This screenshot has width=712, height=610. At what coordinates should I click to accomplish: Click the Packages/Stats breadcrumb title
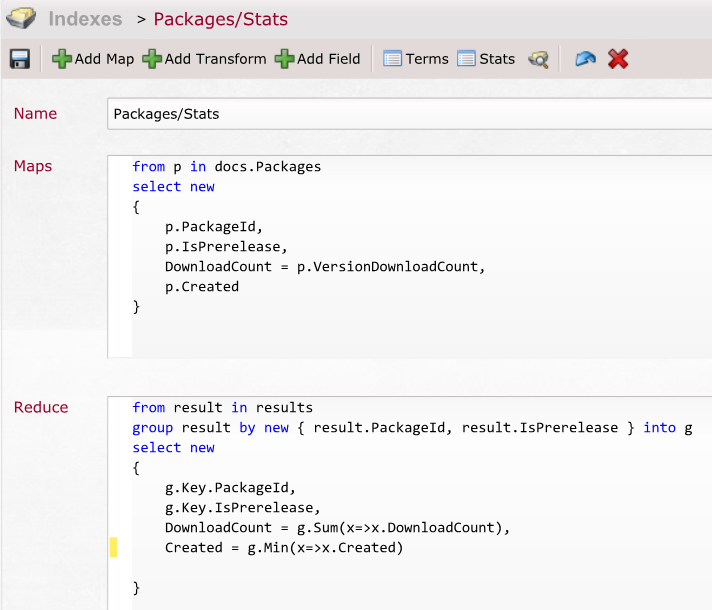[x=221, y=20]
